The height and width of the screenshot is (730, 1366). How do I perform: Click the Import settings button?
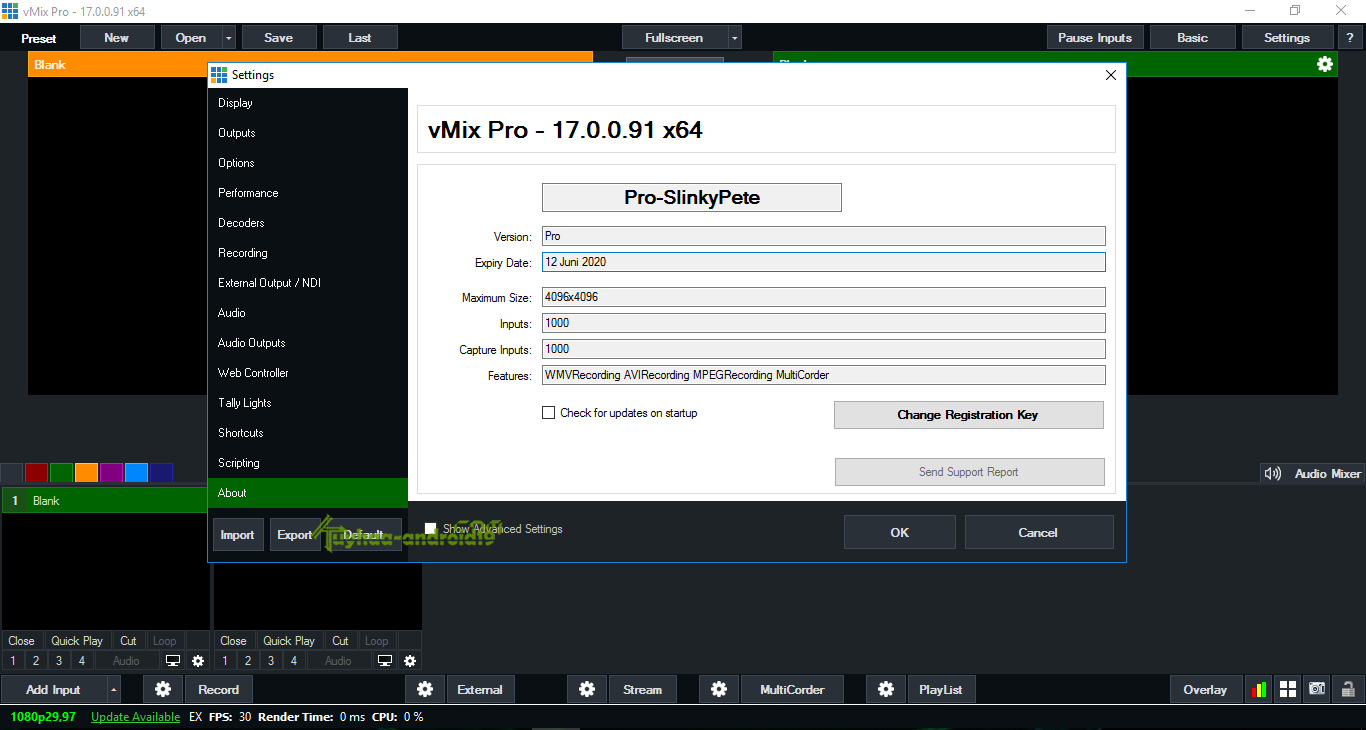click(237, 535)
